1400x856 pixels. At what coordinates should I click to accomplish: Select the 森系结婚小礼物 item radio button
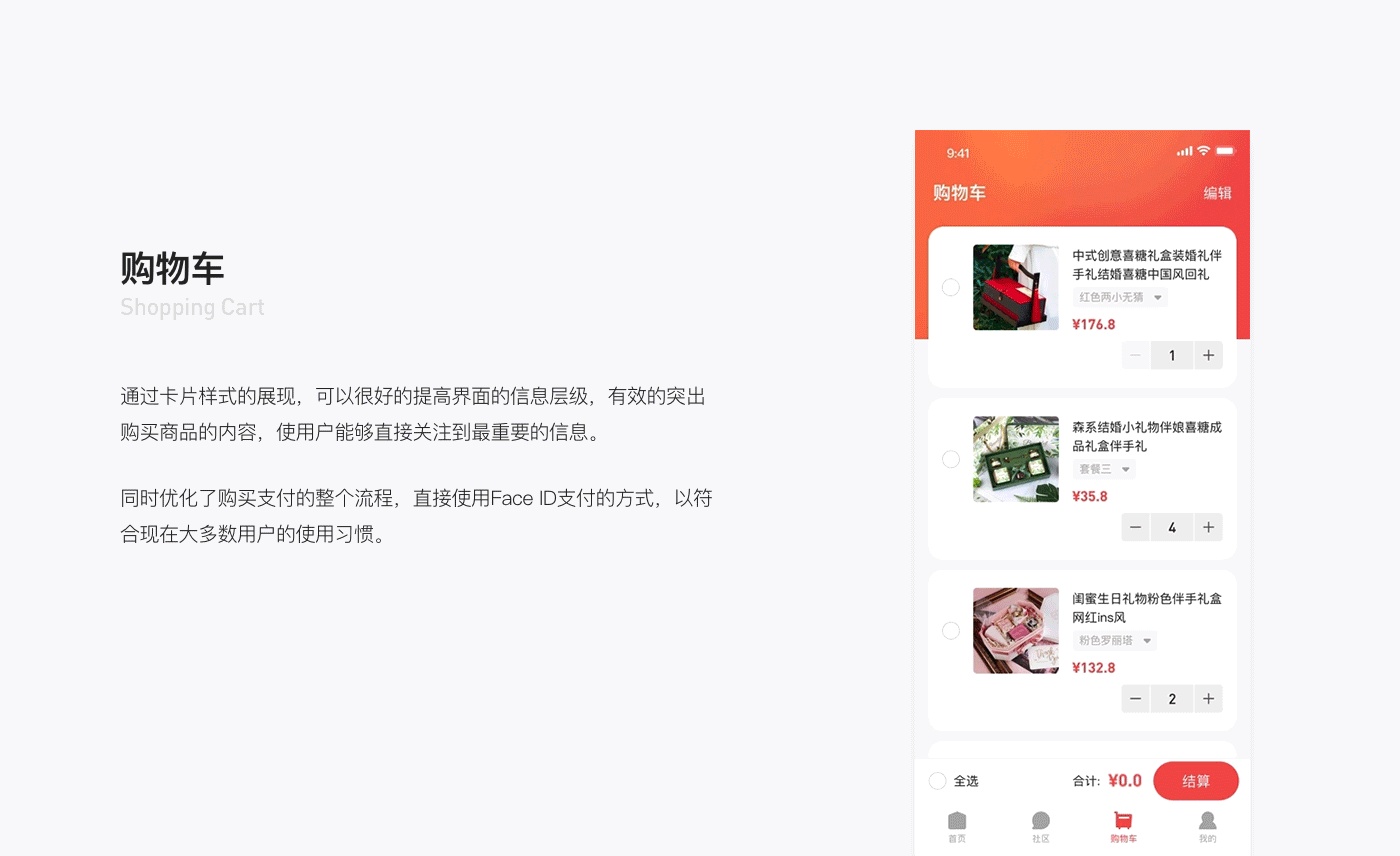pos(951,459)
